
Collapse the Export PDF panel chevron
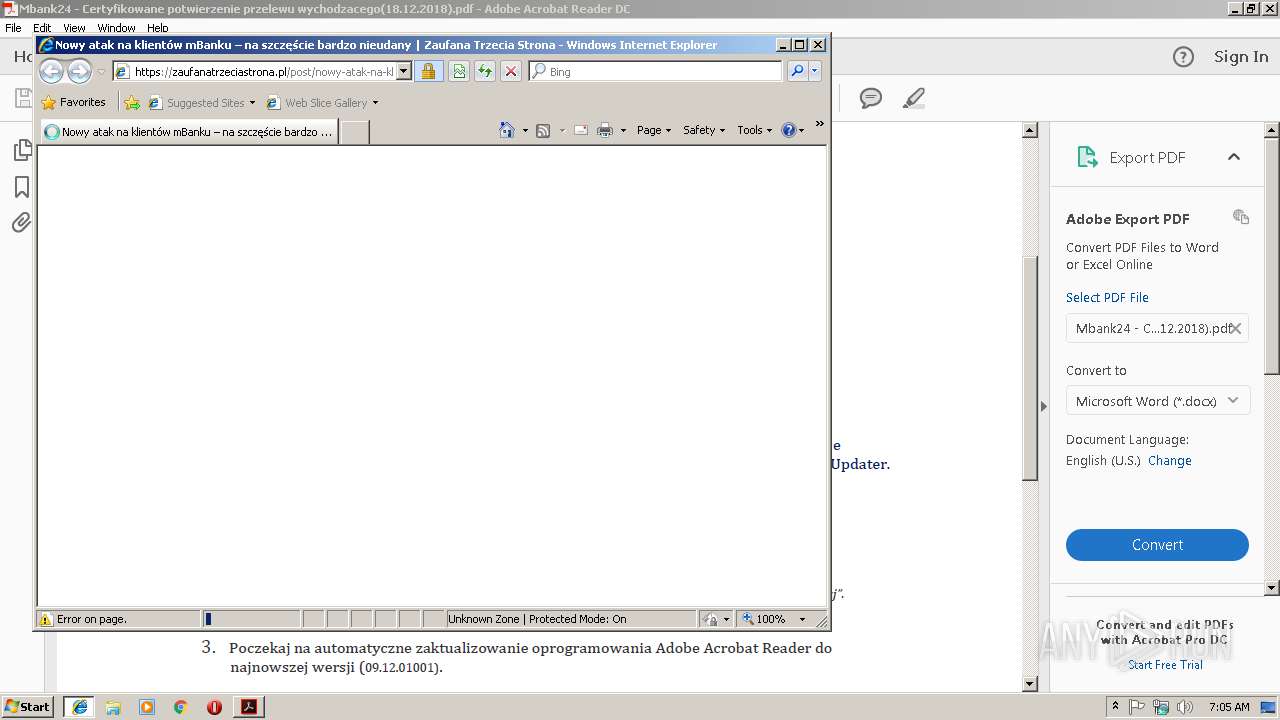[1234, 157]
